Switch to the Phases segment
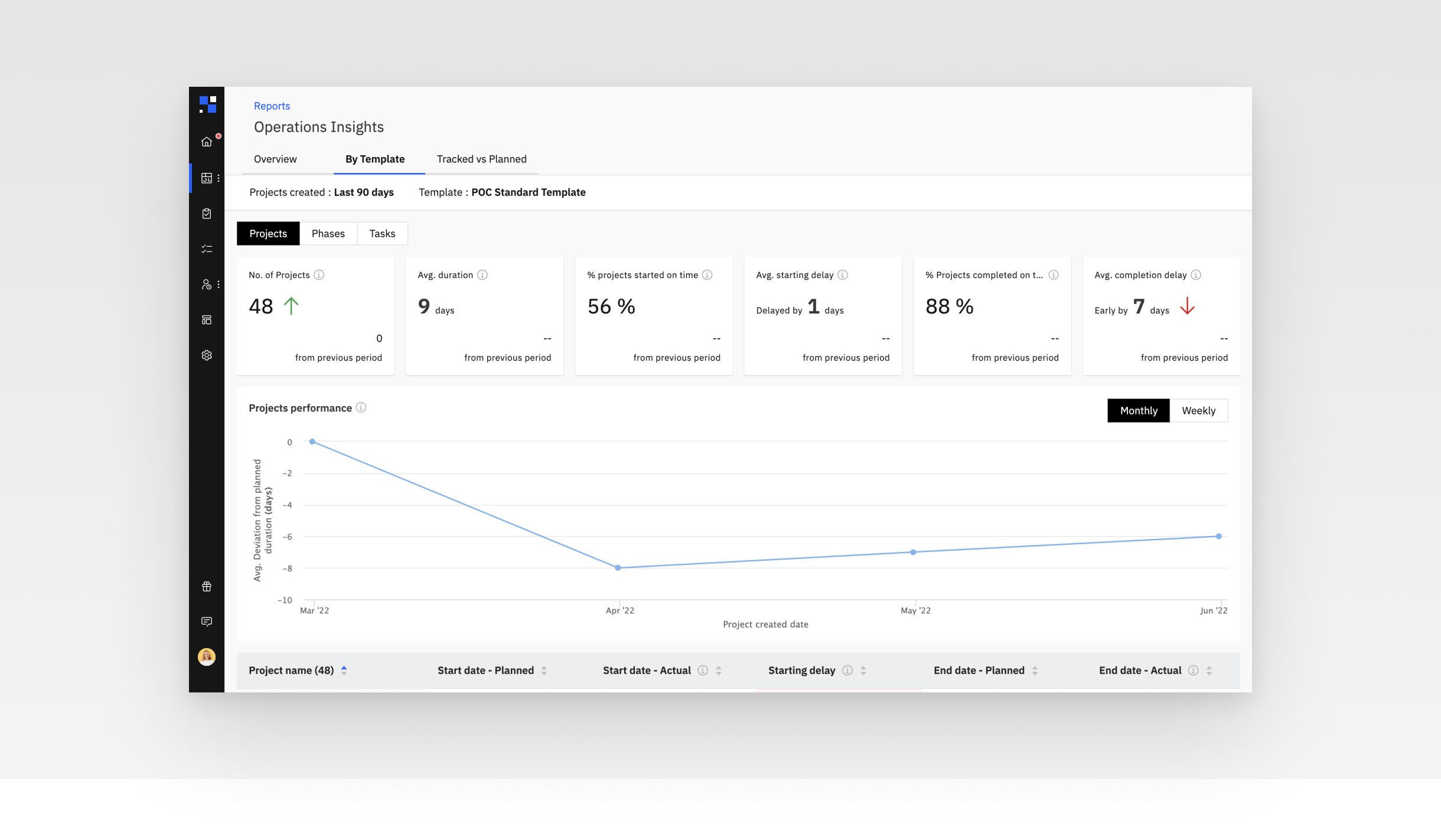 click(x=328, y=234)
